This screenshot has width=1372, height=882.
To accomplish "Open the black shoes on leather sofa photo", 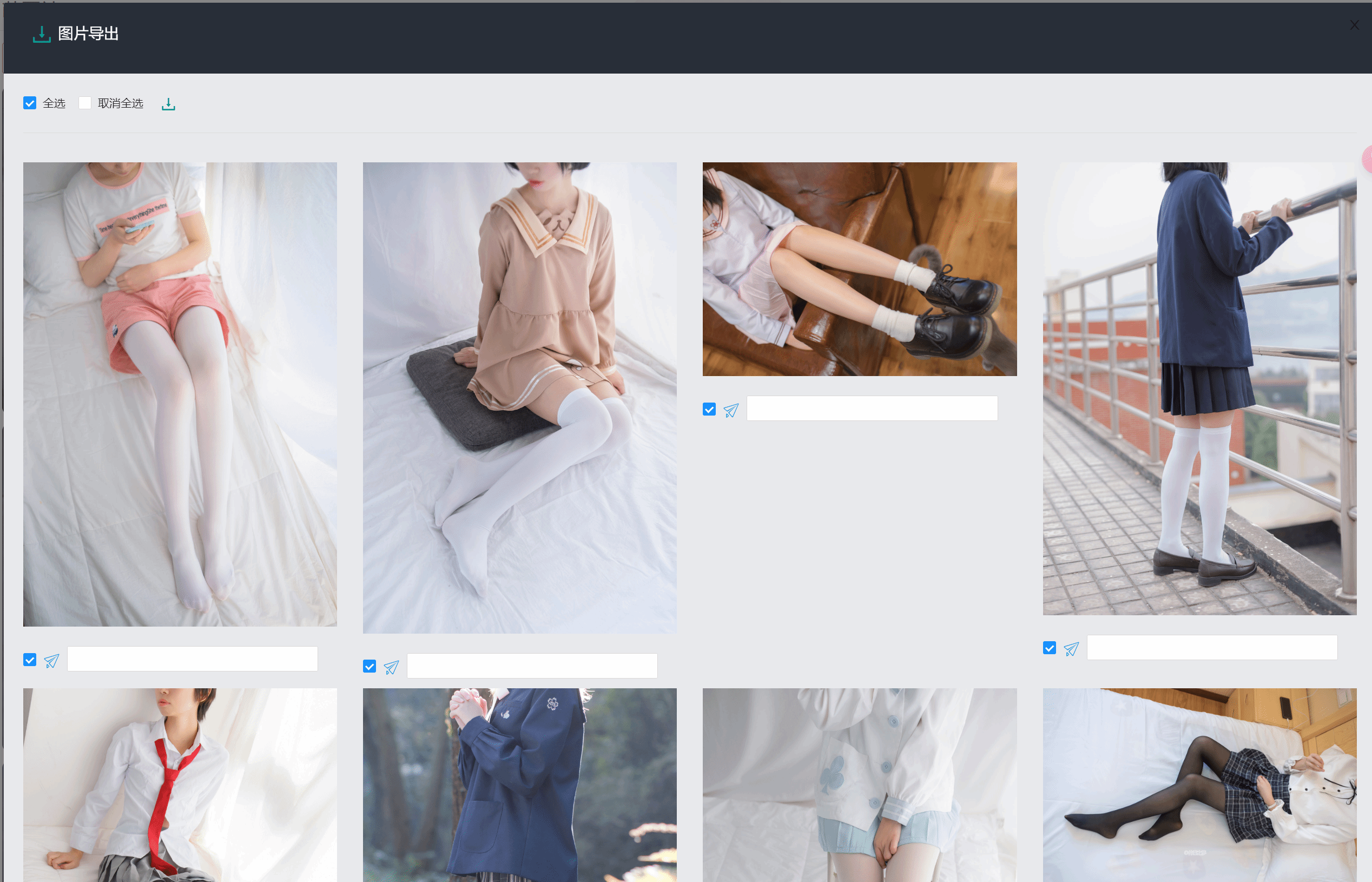I will (860, 269).
